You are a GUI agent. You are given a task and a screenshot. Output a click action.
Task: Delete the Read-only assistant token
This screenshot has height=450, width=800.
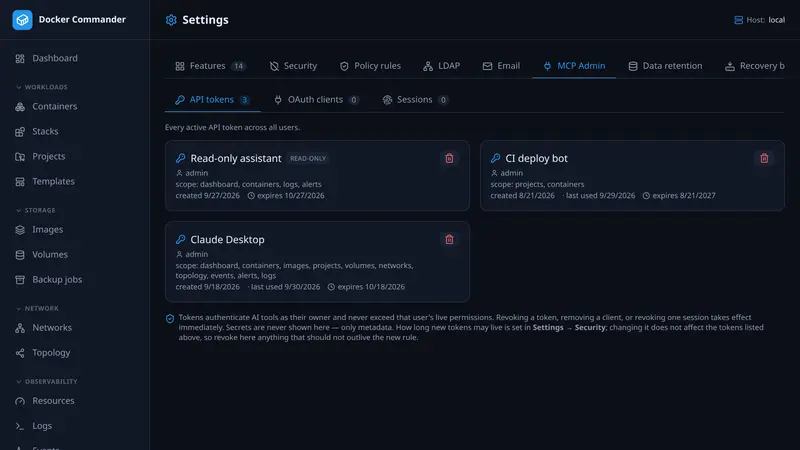click(449, 158)
